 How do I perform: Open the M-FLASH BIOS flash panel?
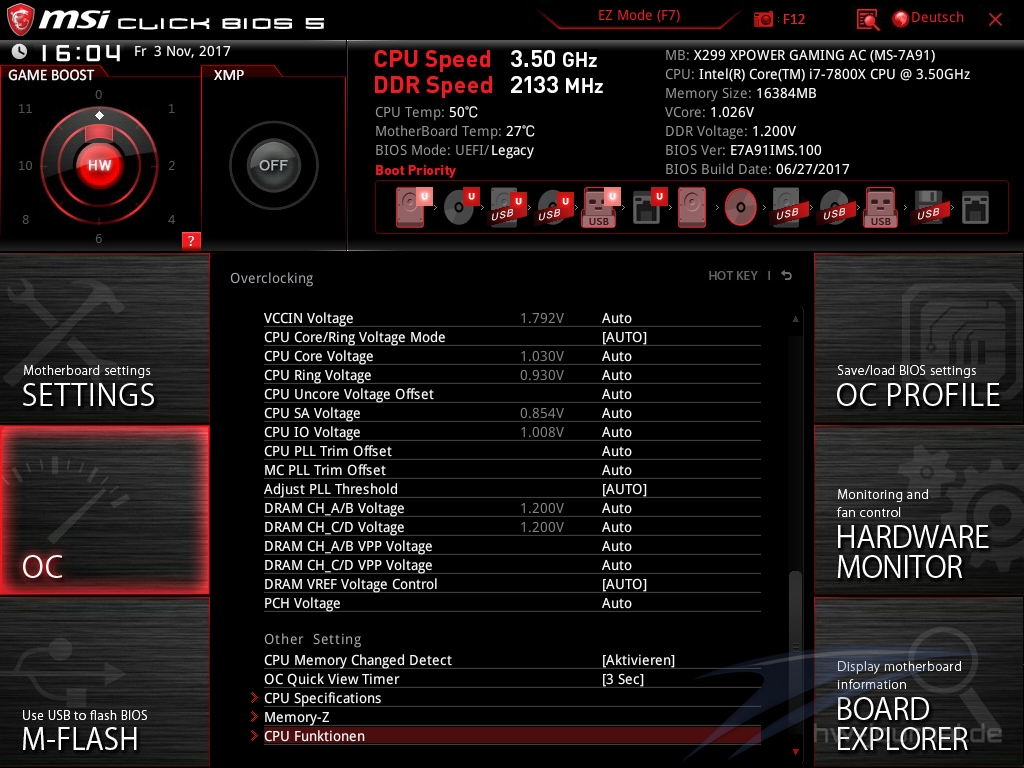point(104,682)
